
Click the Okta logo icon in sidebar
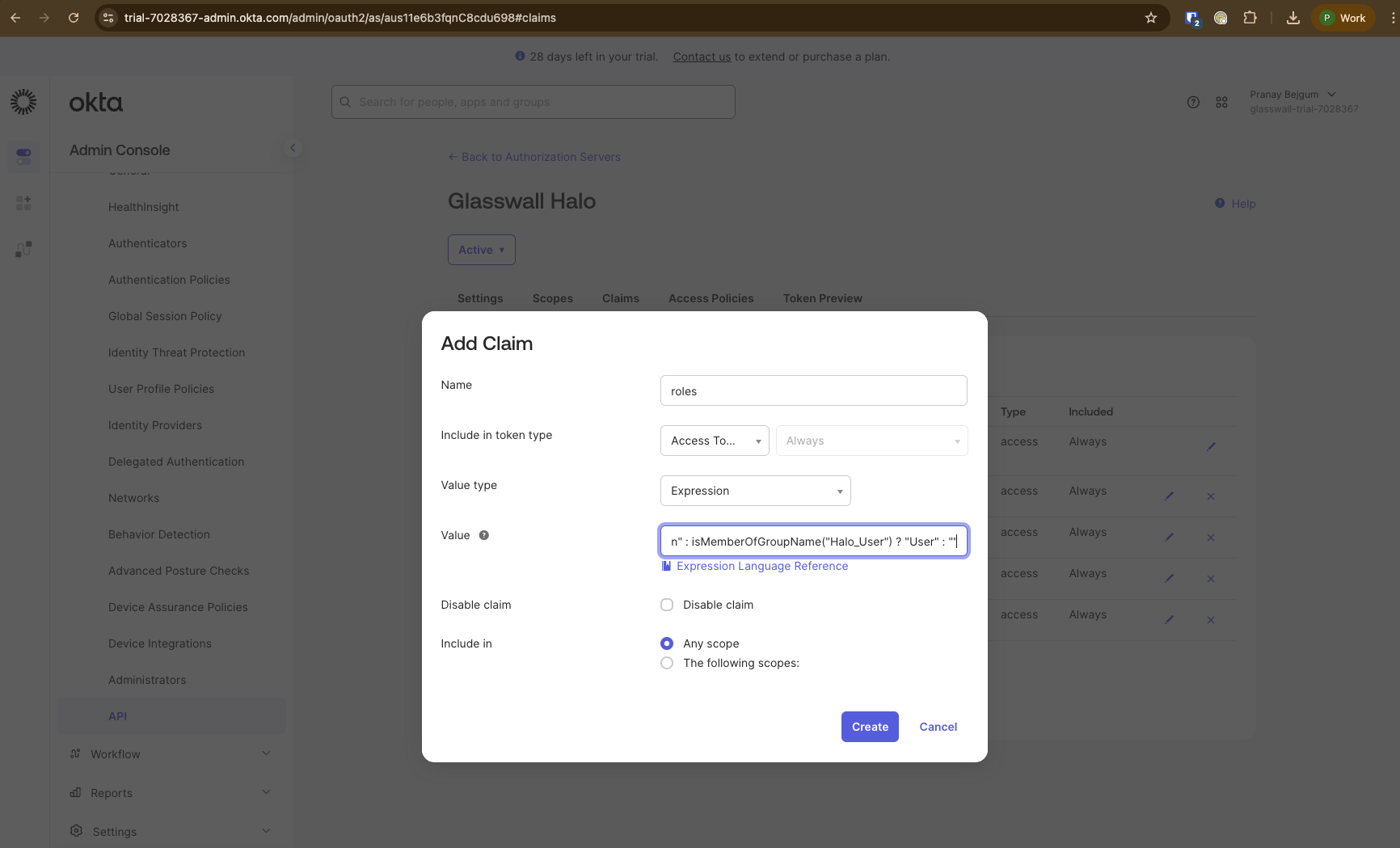(23, 102)
